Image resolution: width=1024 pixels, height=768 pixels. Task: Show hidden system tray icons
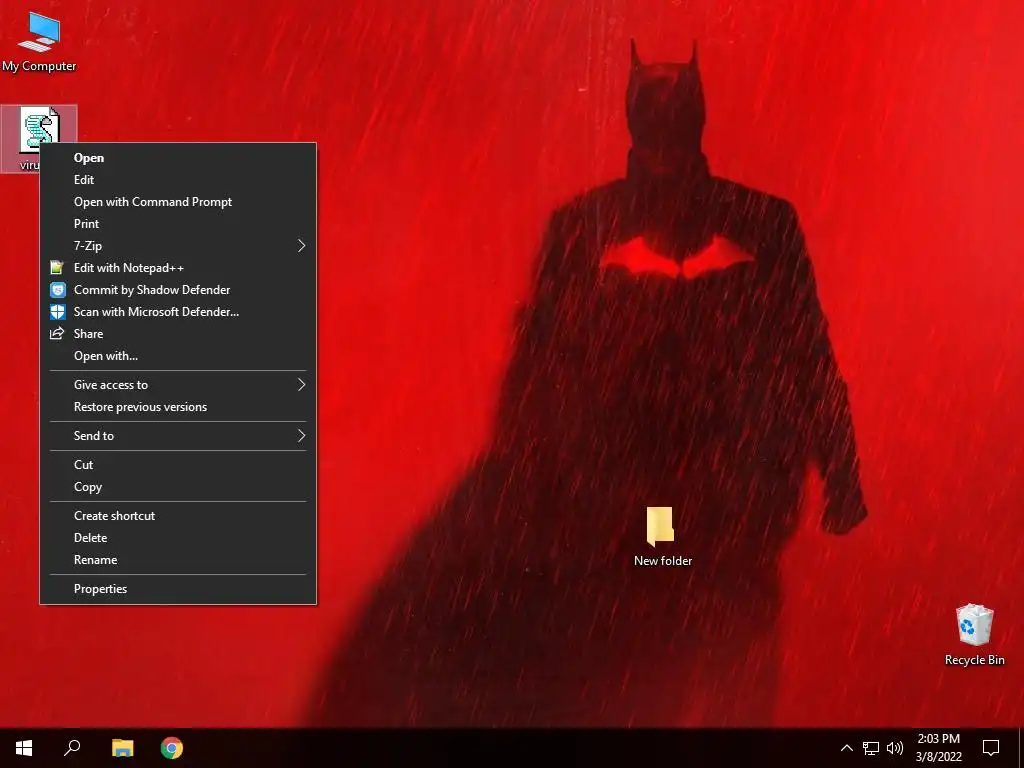(846, 748)
